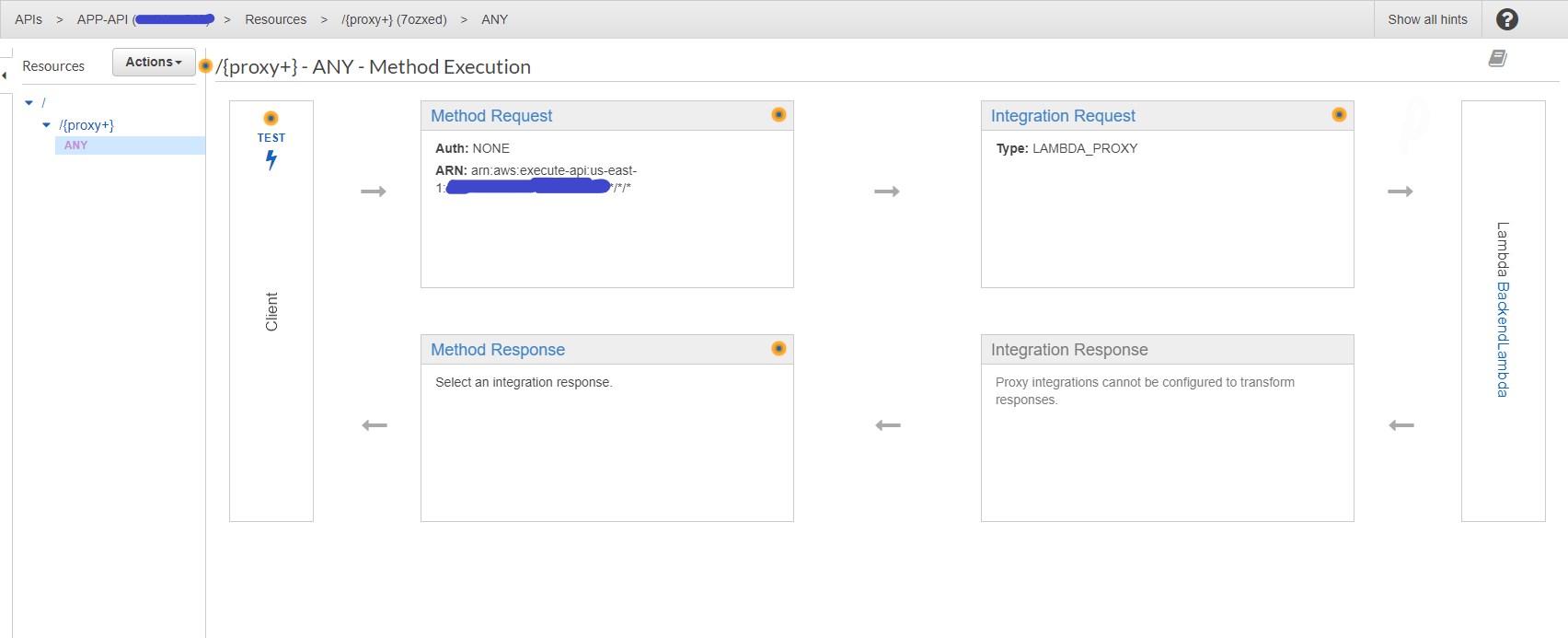Viewport: 1568px width, 638px height.
Task: Open the help question mark icon
Action: click(1507, 19)
